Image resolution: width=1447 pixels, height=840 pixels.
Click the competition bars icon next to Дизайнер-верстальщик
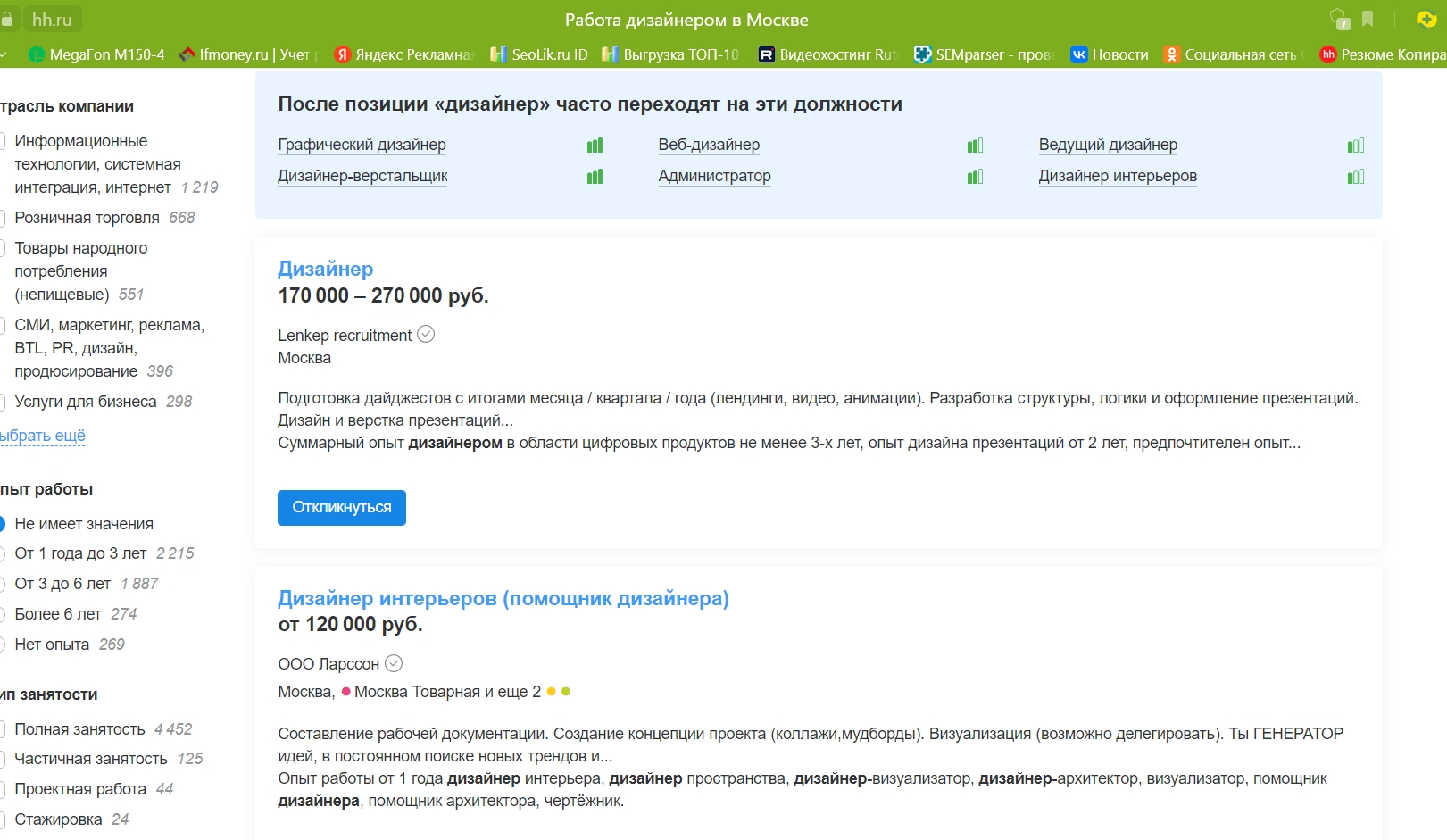(x=595, y=177)
